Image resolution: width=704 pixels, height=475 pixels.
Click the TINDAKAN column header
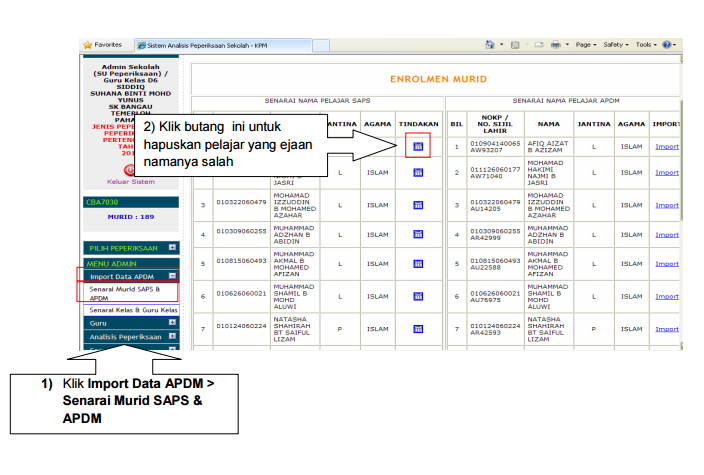coord(418,124)
